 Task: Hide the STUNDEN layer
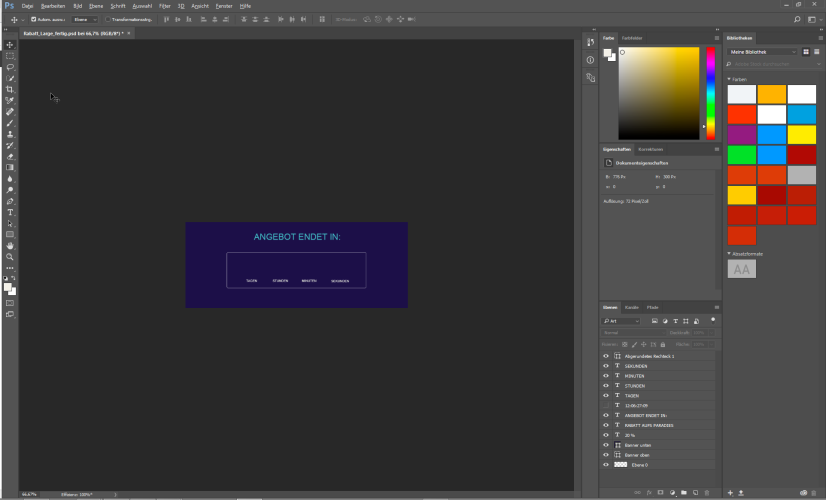(606, 386)
